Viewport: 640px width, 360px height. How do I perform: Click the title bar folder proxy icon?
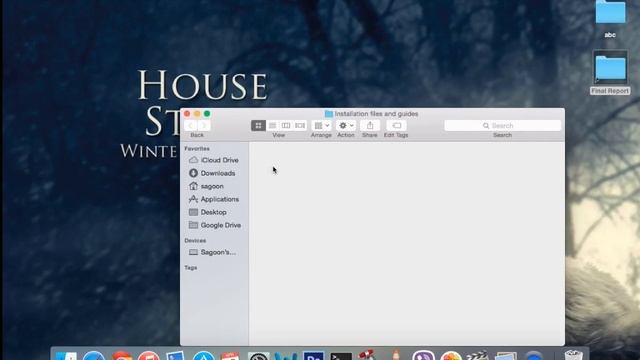[x=329, y=114]
